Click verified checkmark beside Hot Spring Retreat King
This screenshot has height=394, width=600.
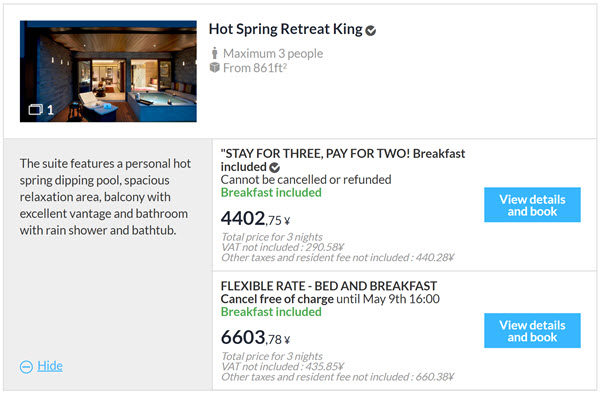[x=370, y=31]
